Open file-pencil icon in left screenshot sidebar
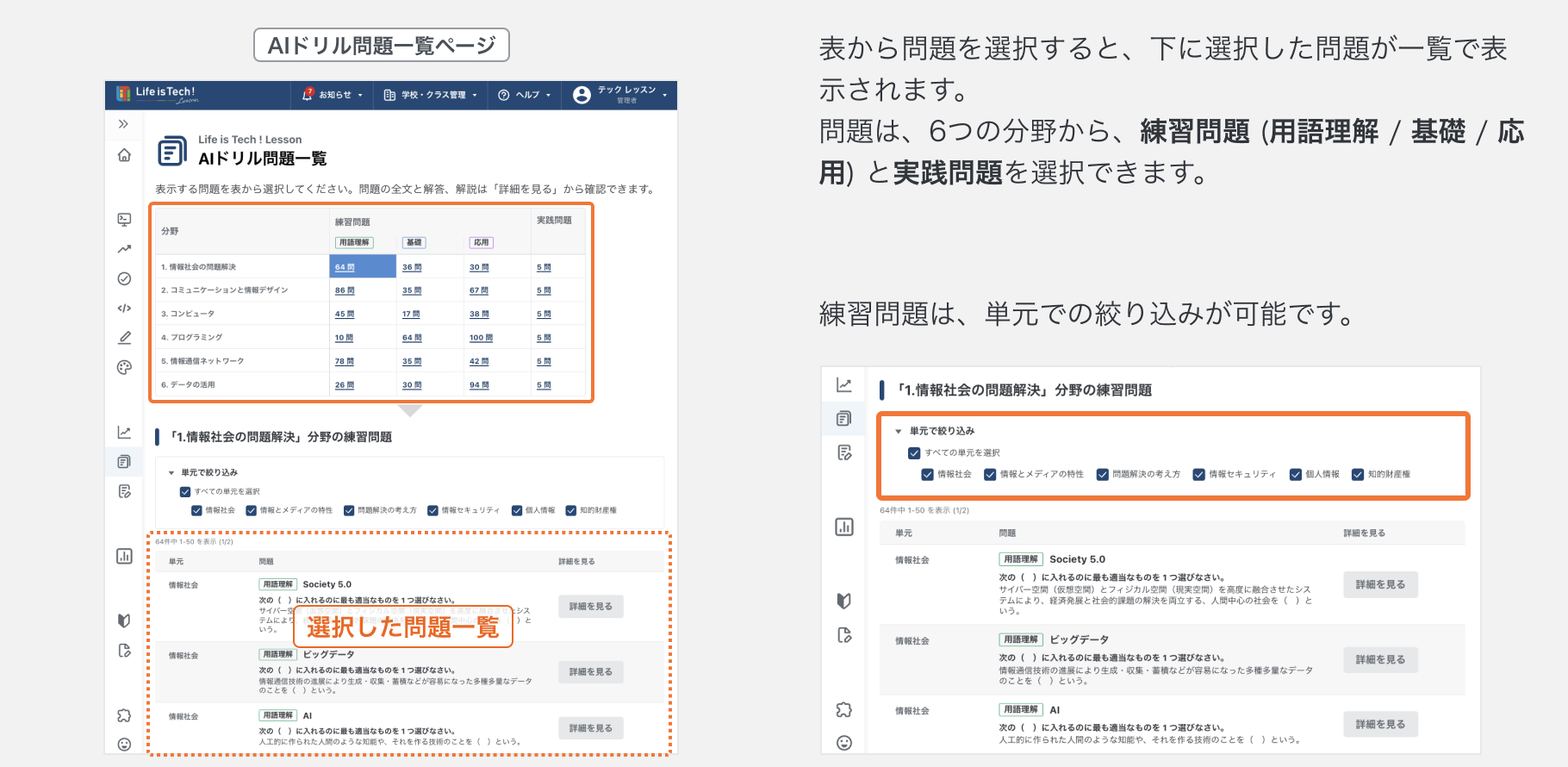The image size is (1568, 767). [x=124, y=651]
